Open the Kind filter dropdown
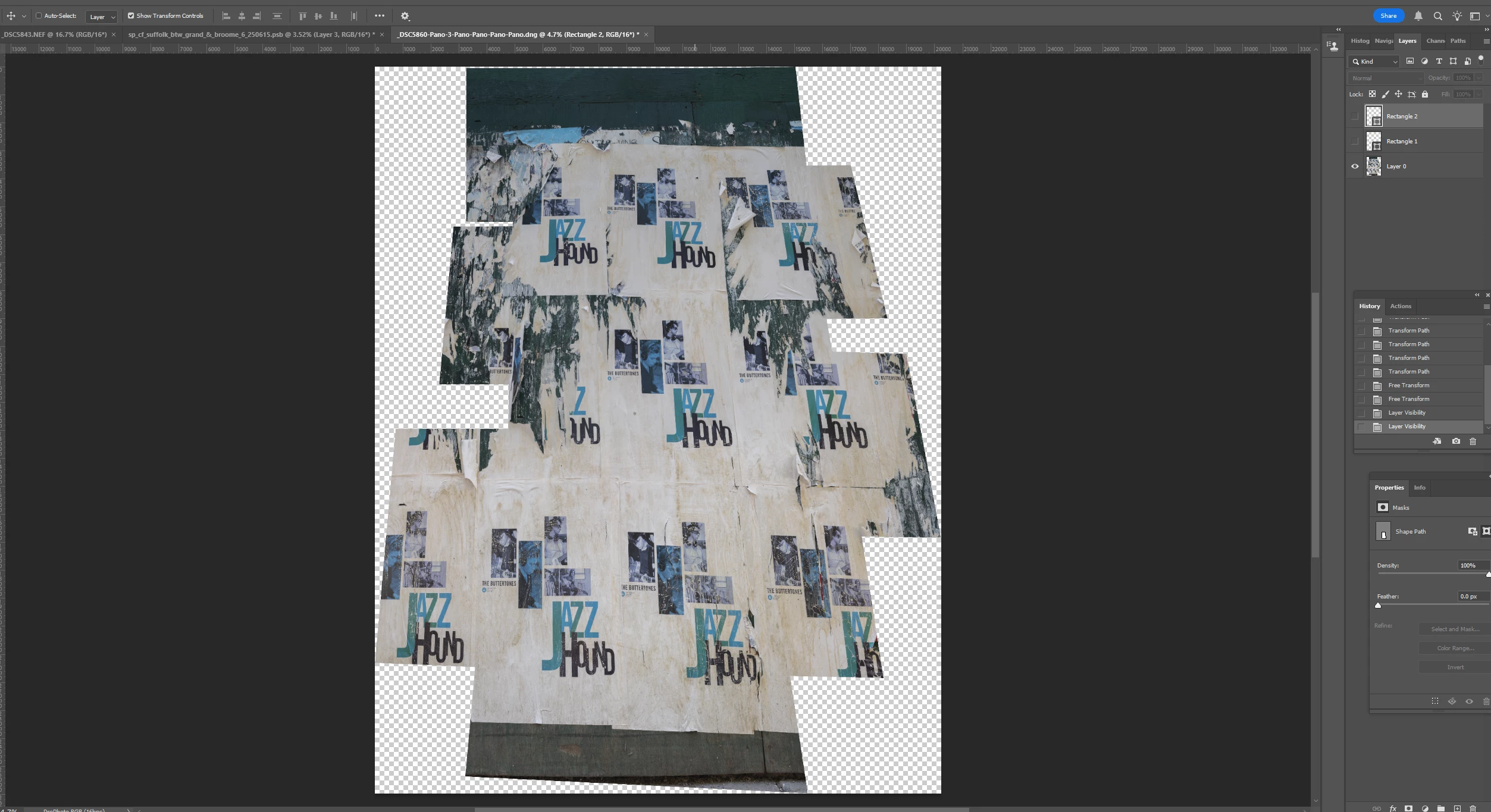 [1374, 61]
